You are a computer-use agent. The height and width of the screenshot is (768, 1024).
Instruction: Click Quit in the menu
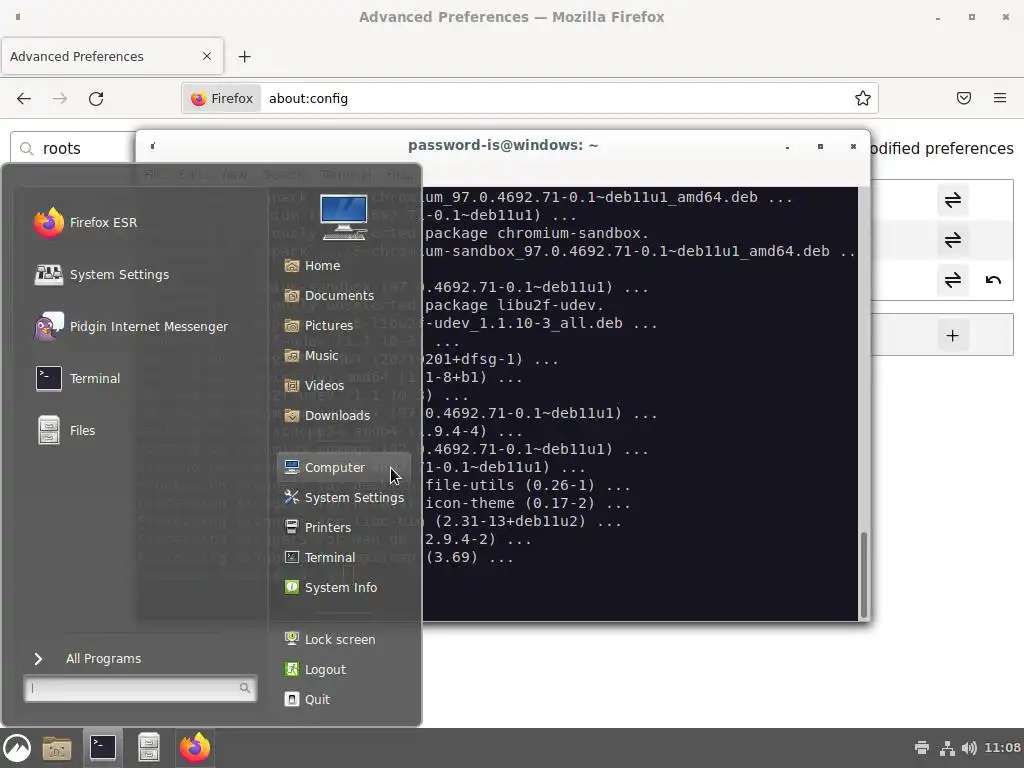coord(307,699)
